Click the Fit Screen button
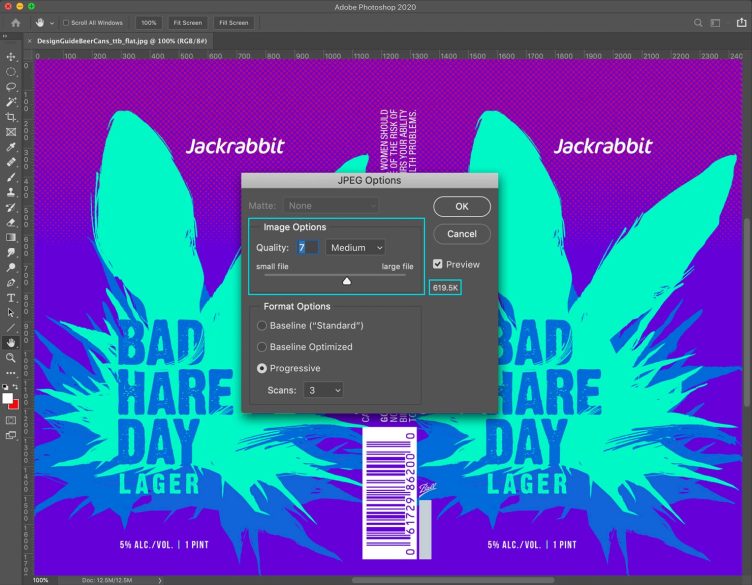 pyautogui.click(x=188, y=23)
